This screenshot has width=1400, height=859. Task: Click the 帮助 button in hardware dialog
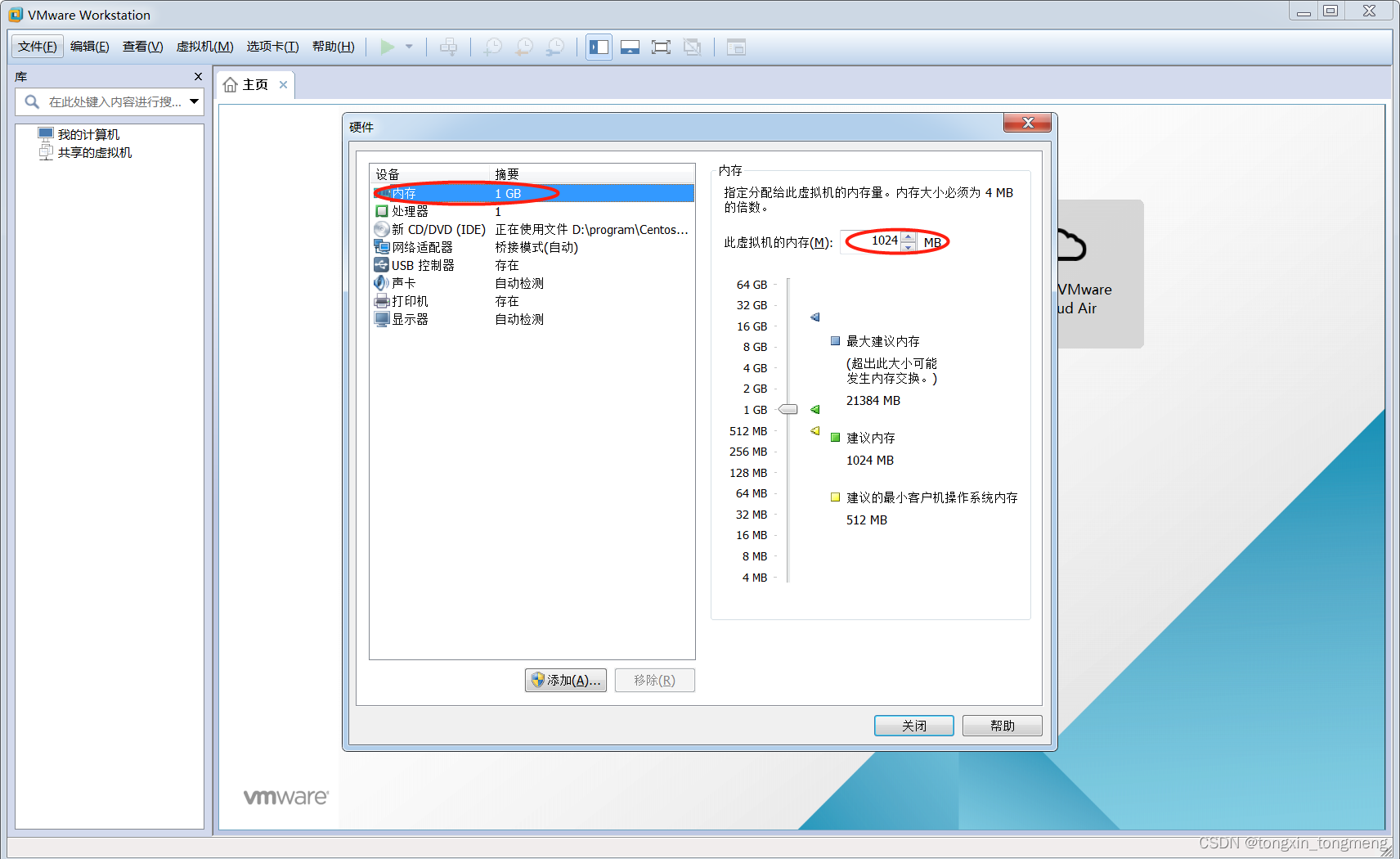coord(1003,726)
